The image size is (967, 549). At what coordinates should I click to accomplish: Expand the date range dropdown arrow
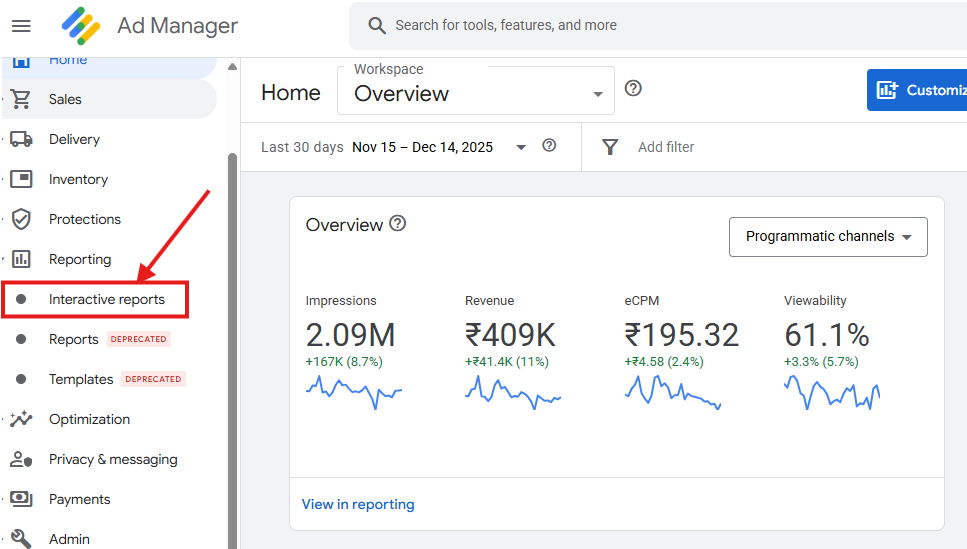point(520,147)
